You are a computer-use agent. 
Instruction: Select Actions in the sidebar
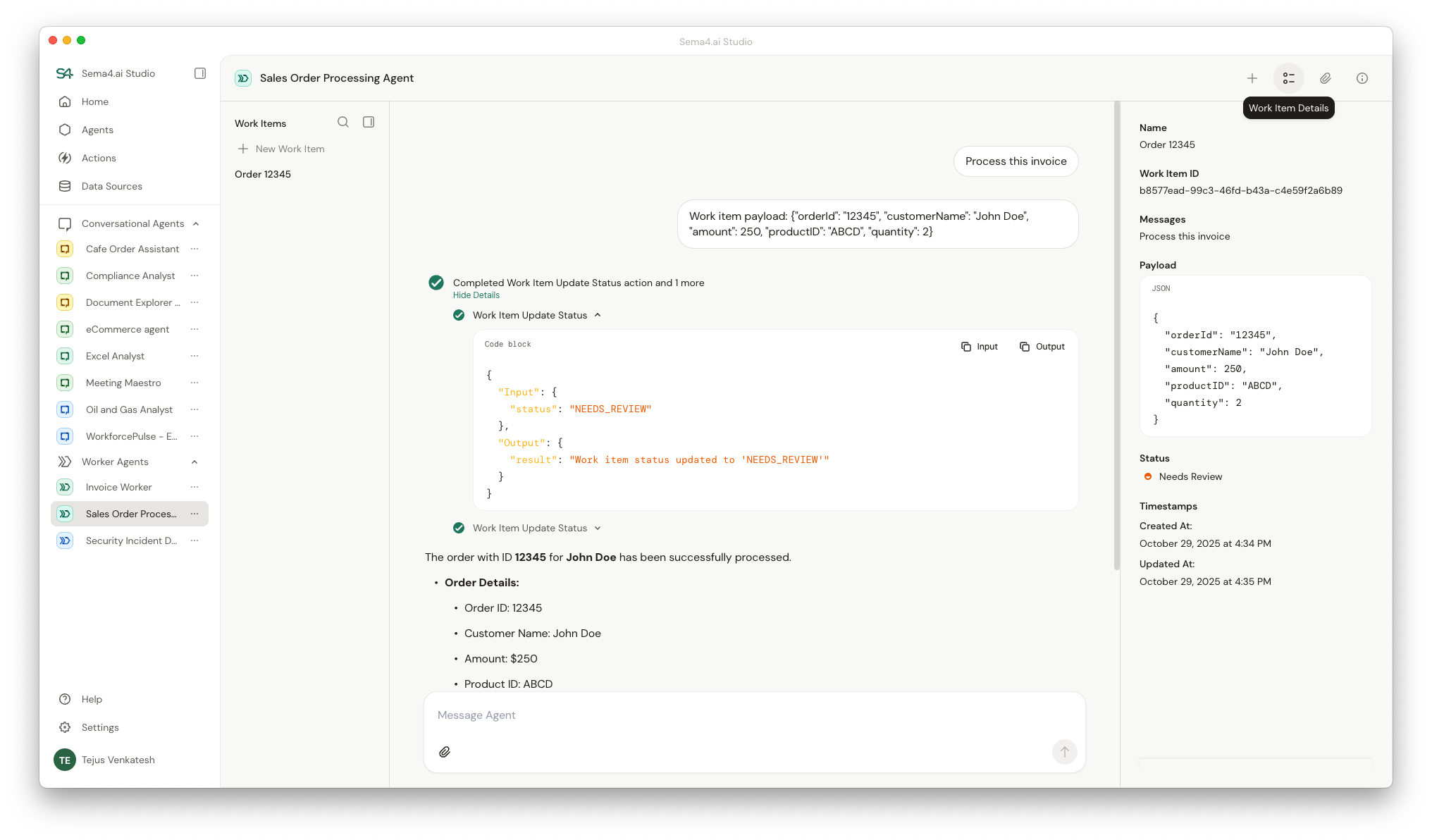pyautogui.click(x=98, y=158)
